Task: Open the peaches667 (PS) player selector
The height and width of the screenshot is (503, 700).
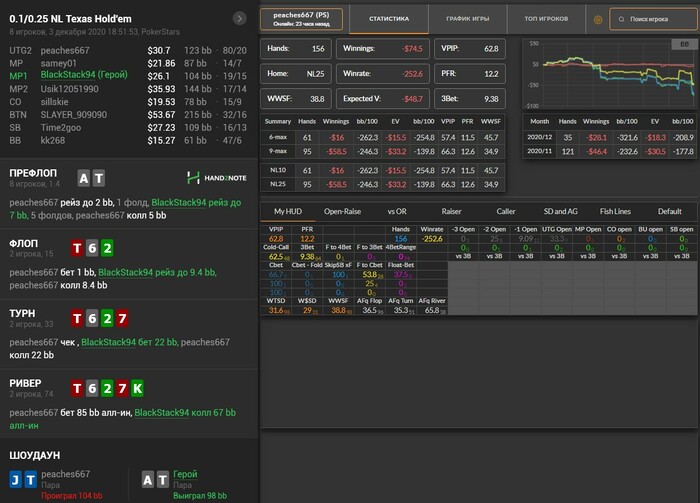Action: (x=301, y=19)
